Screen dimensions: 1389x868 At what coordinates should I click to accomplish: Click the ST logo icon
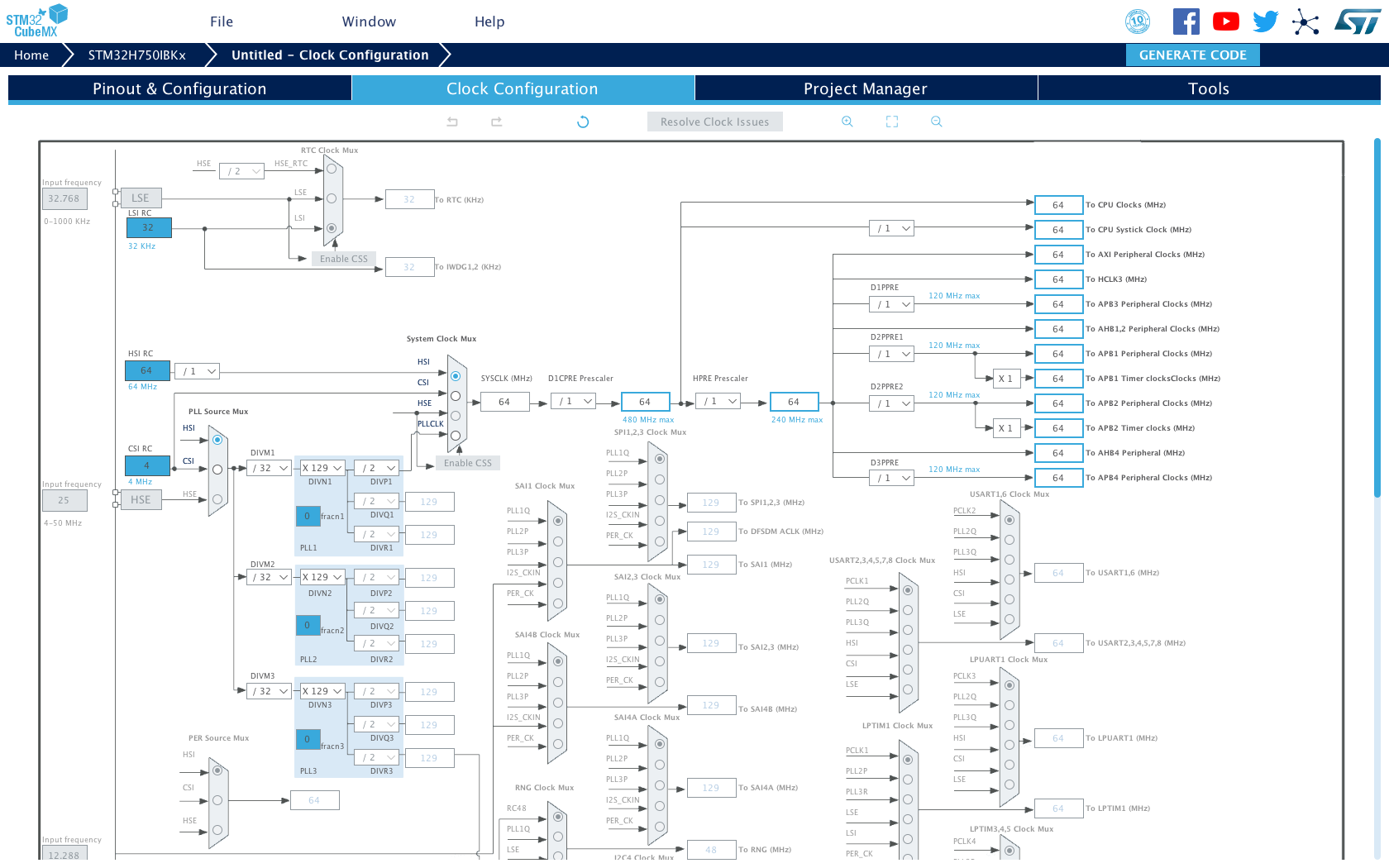[1357, 21]
